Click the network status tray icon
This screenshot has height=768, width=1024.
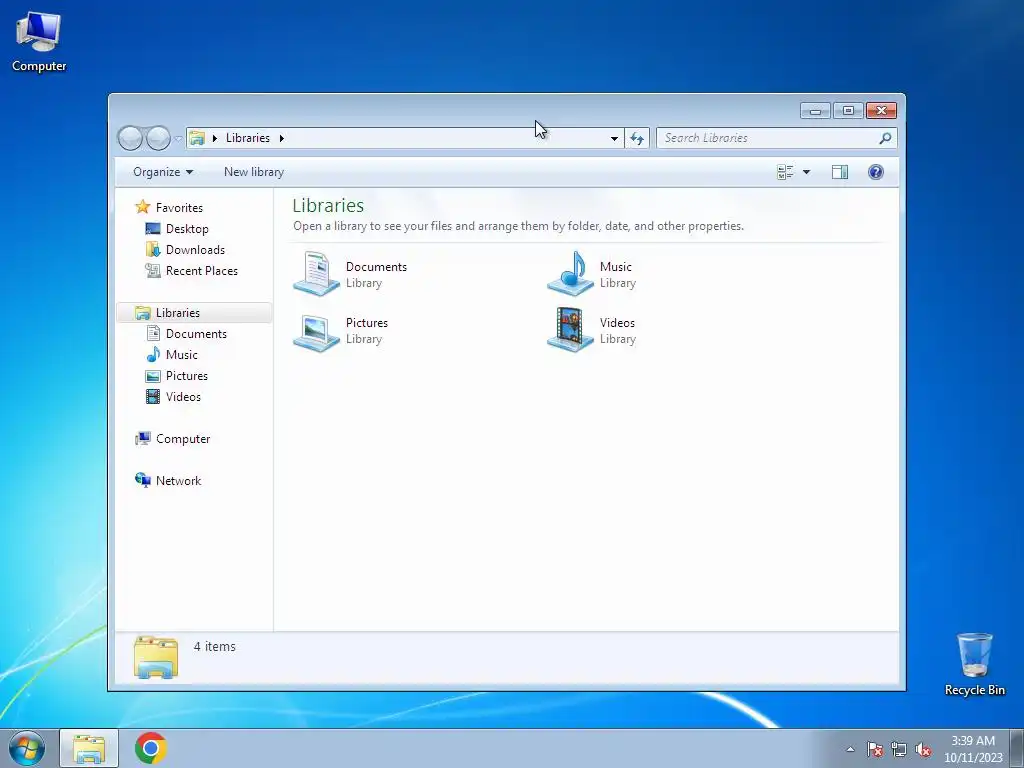[x=899, y=749]
